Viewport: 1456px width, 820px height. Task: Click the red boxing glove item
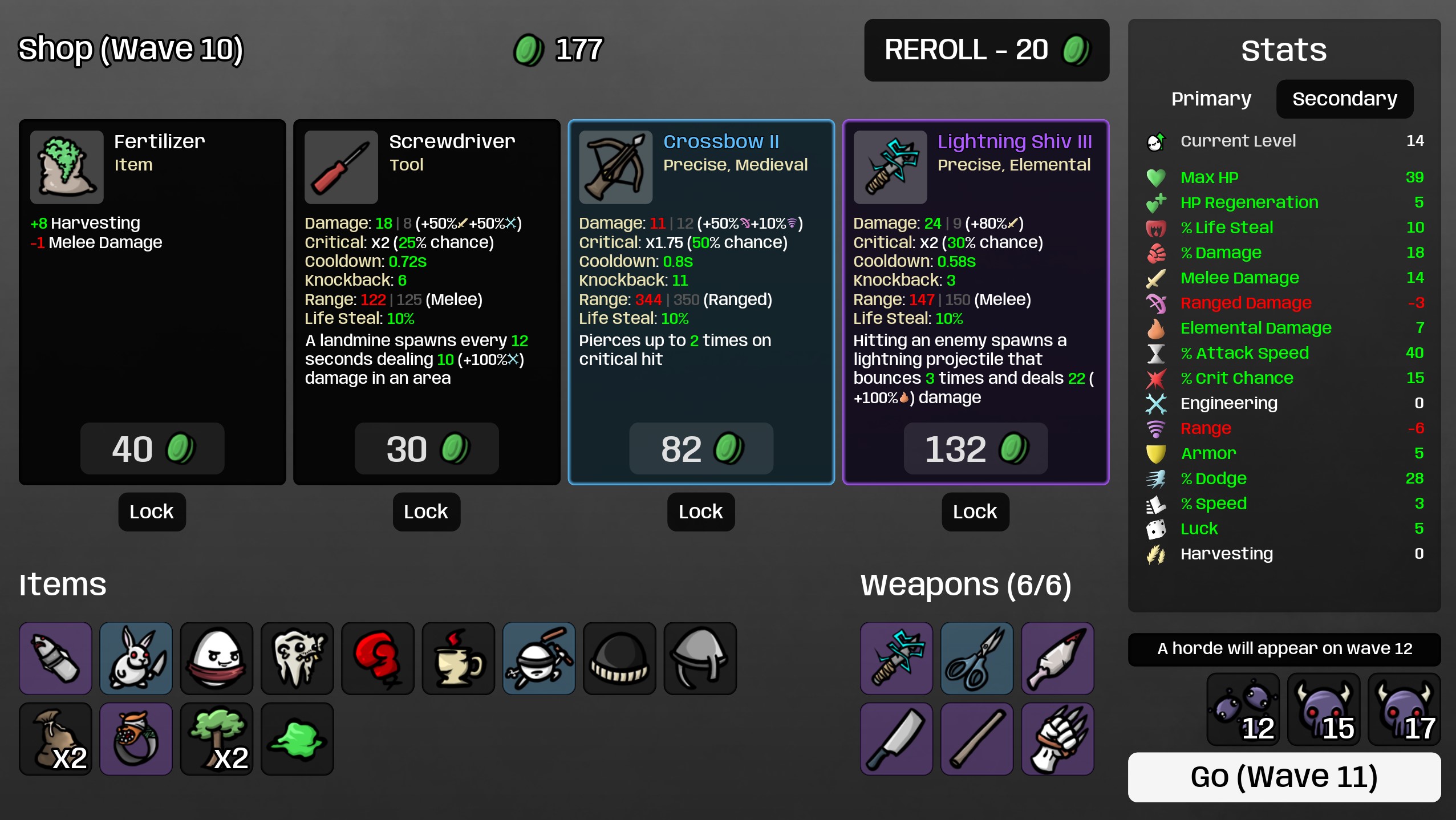(378, 658)
